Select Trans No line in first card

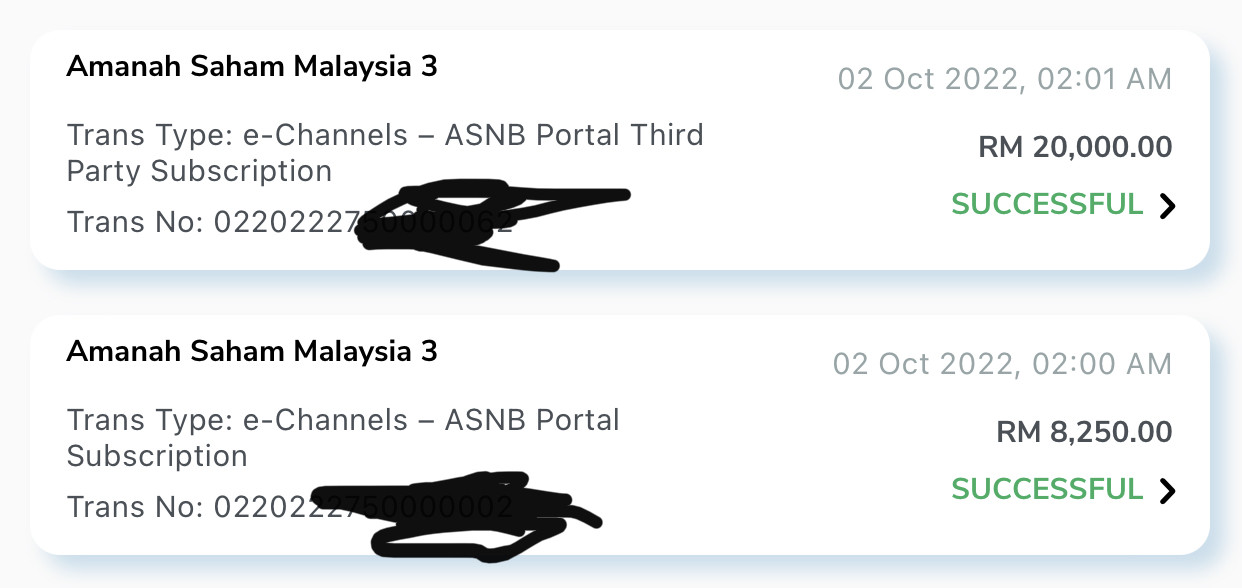click(x=290, y=222)
